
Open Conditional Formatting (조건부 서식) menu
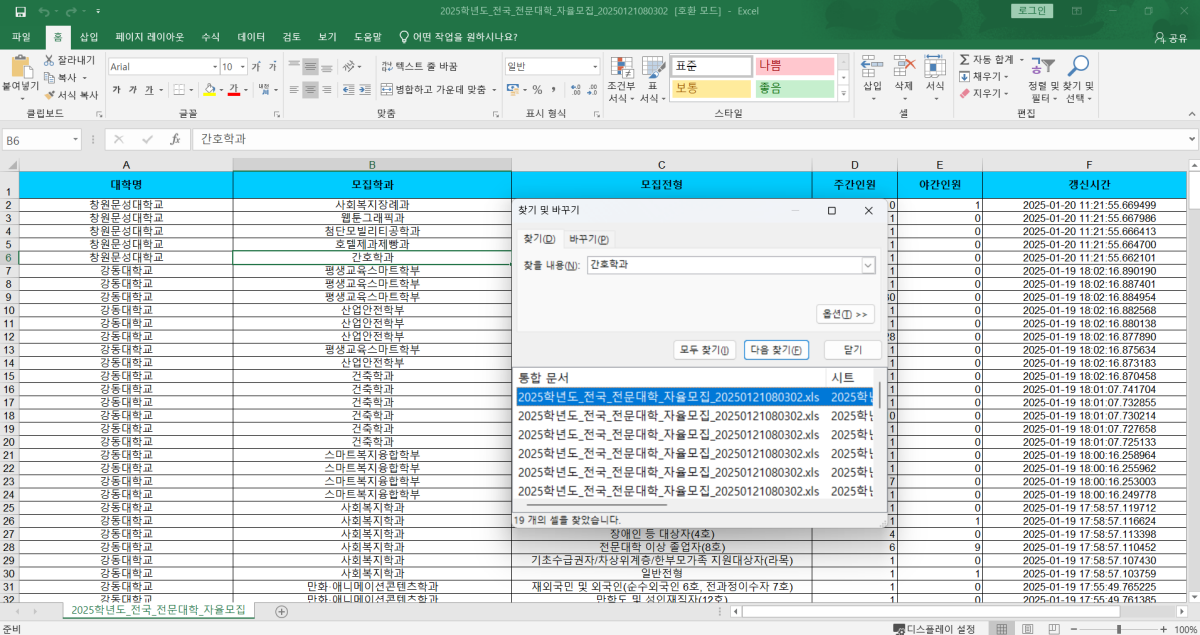[x=621, y=79]
